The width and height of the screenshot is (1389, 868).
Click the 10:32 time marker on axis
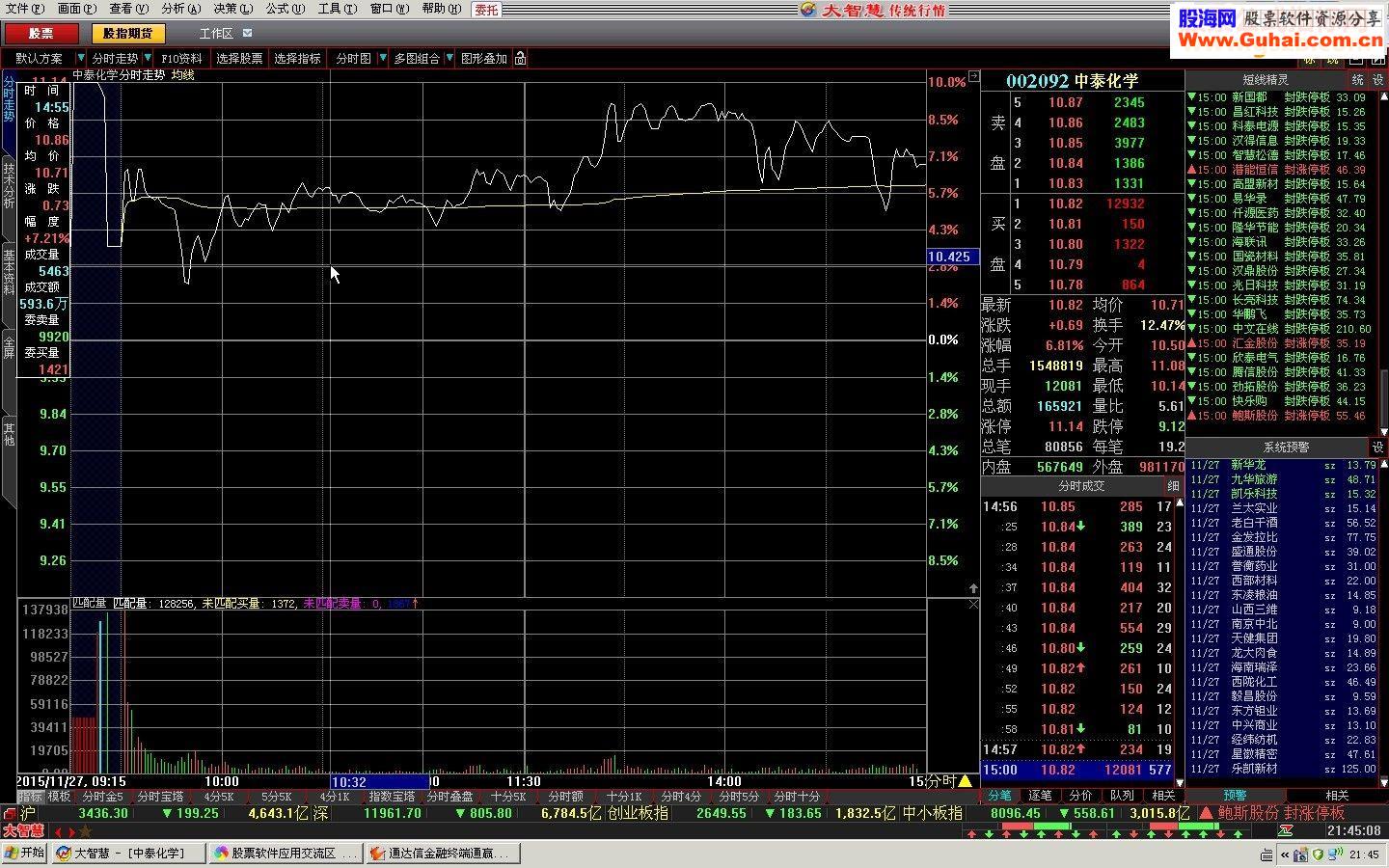379,781
